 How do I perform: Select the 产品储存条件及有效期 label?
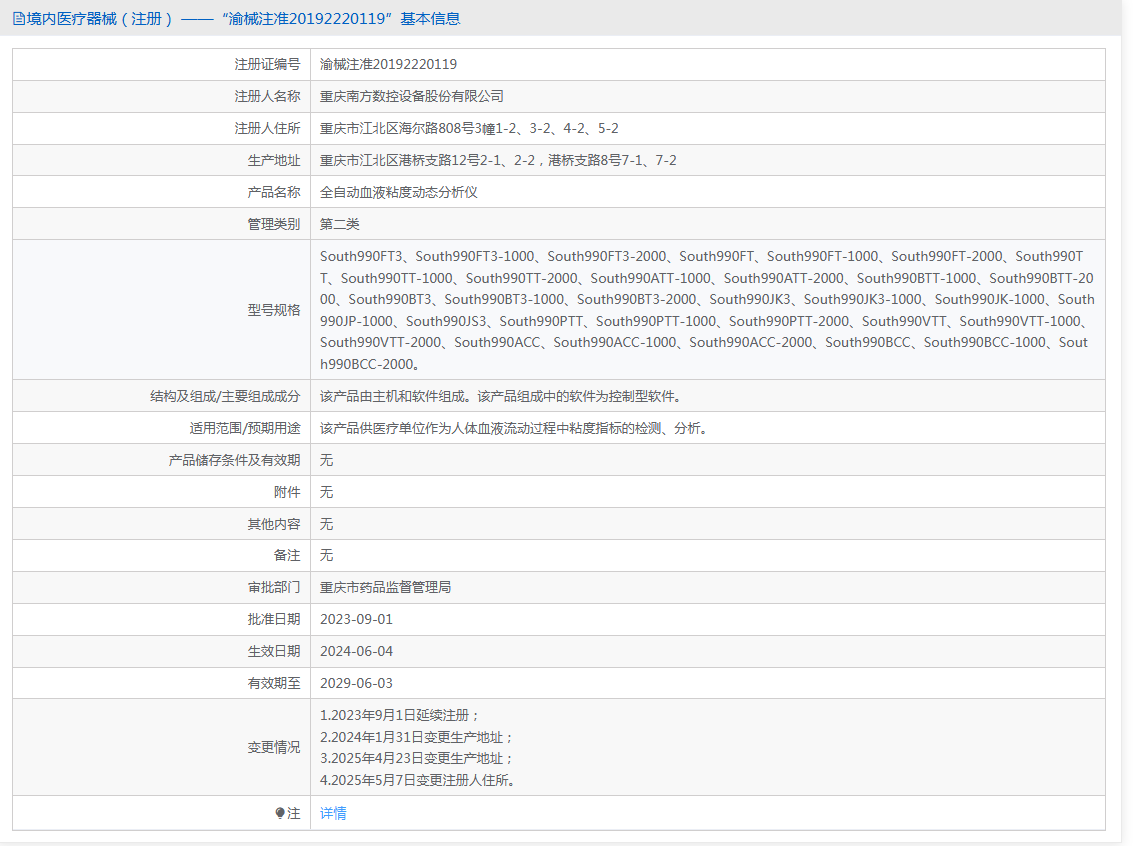235,460
